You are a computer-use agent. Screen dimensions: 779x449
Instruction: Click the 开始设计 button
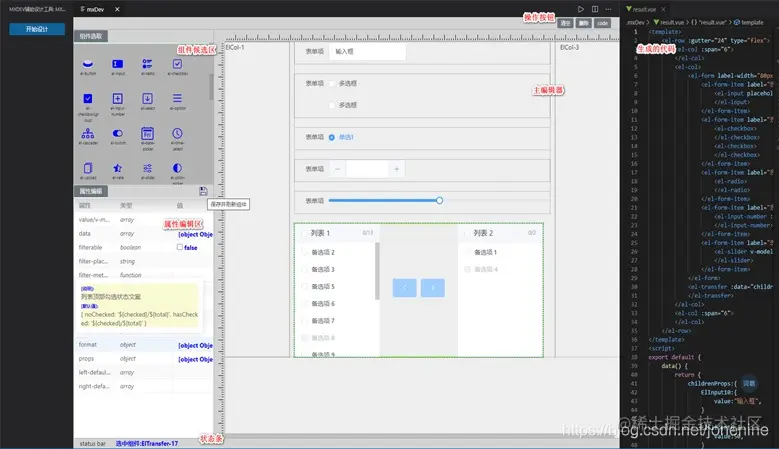tap(37, 29)
